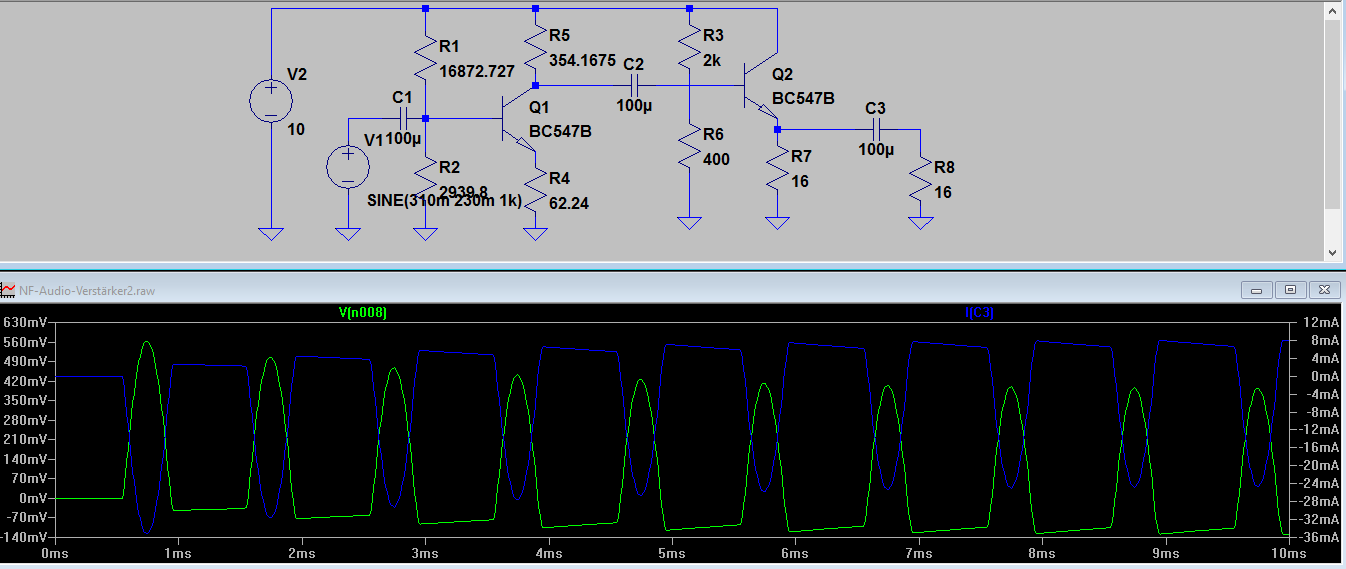1346x569 pixels.
Task: Click the V2 voltage value 10
Action: [296, 130]
